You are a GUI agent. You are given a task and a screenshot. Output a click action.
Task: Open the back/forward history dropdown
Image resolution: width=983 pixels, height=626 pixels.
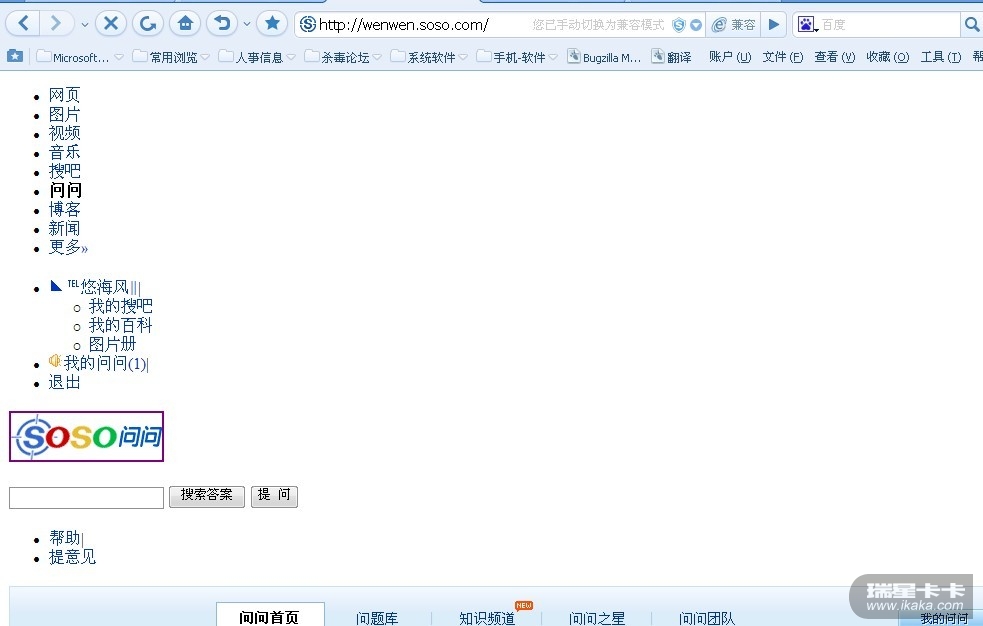(x=85, y=24)
